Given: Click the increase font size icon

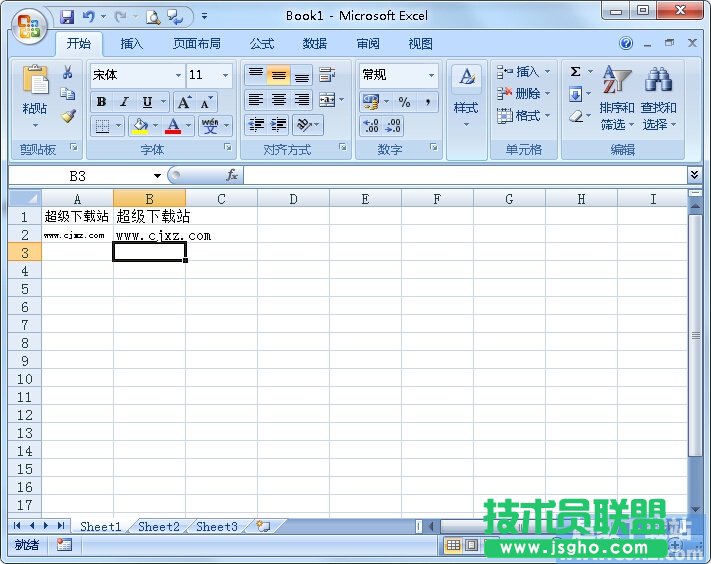Looking at the screenshot, I should pos(184,102).
